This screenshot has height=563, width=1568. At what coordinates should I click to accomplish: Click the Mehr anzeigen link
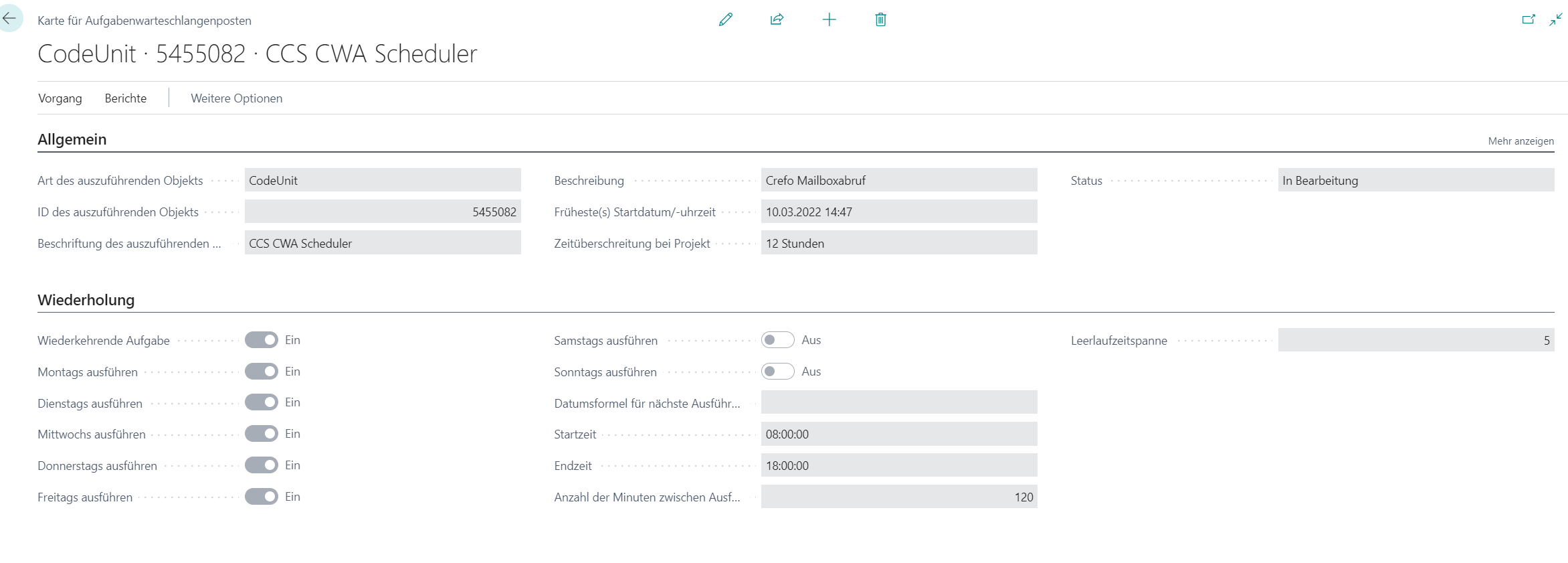(1521, 141)
